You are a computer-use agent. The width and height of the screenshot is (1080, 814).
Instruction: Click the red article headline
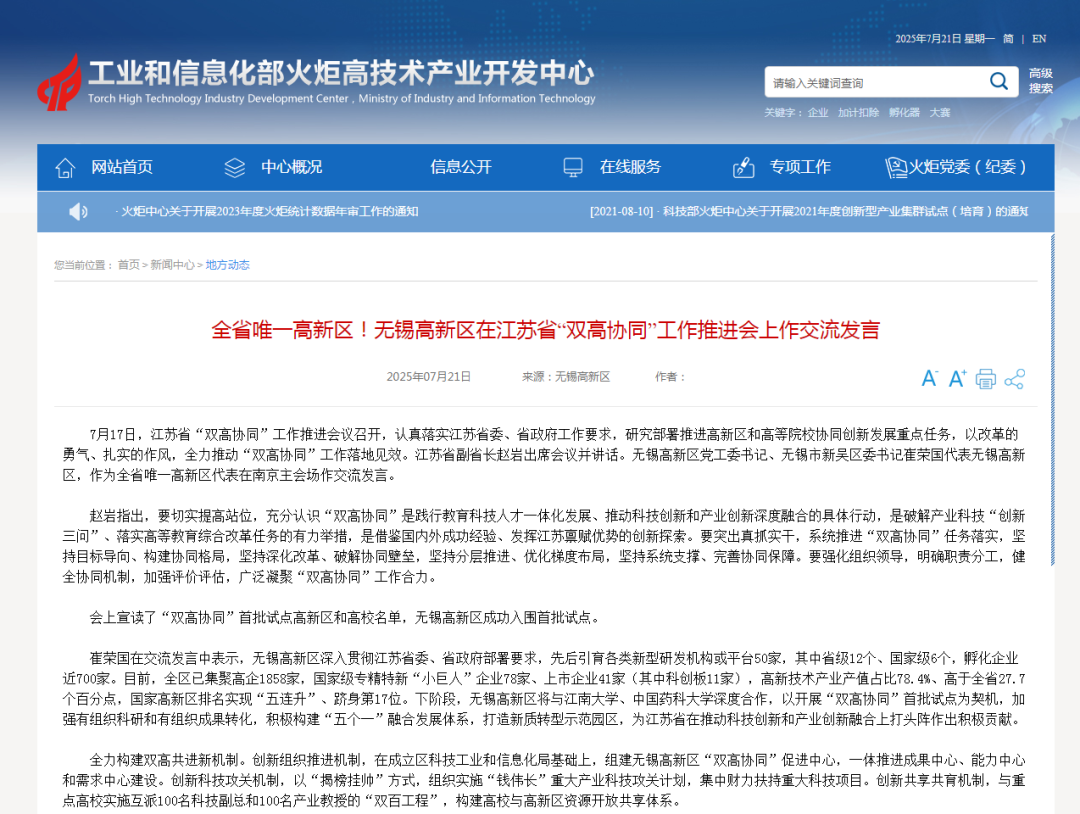pos(546,330)
